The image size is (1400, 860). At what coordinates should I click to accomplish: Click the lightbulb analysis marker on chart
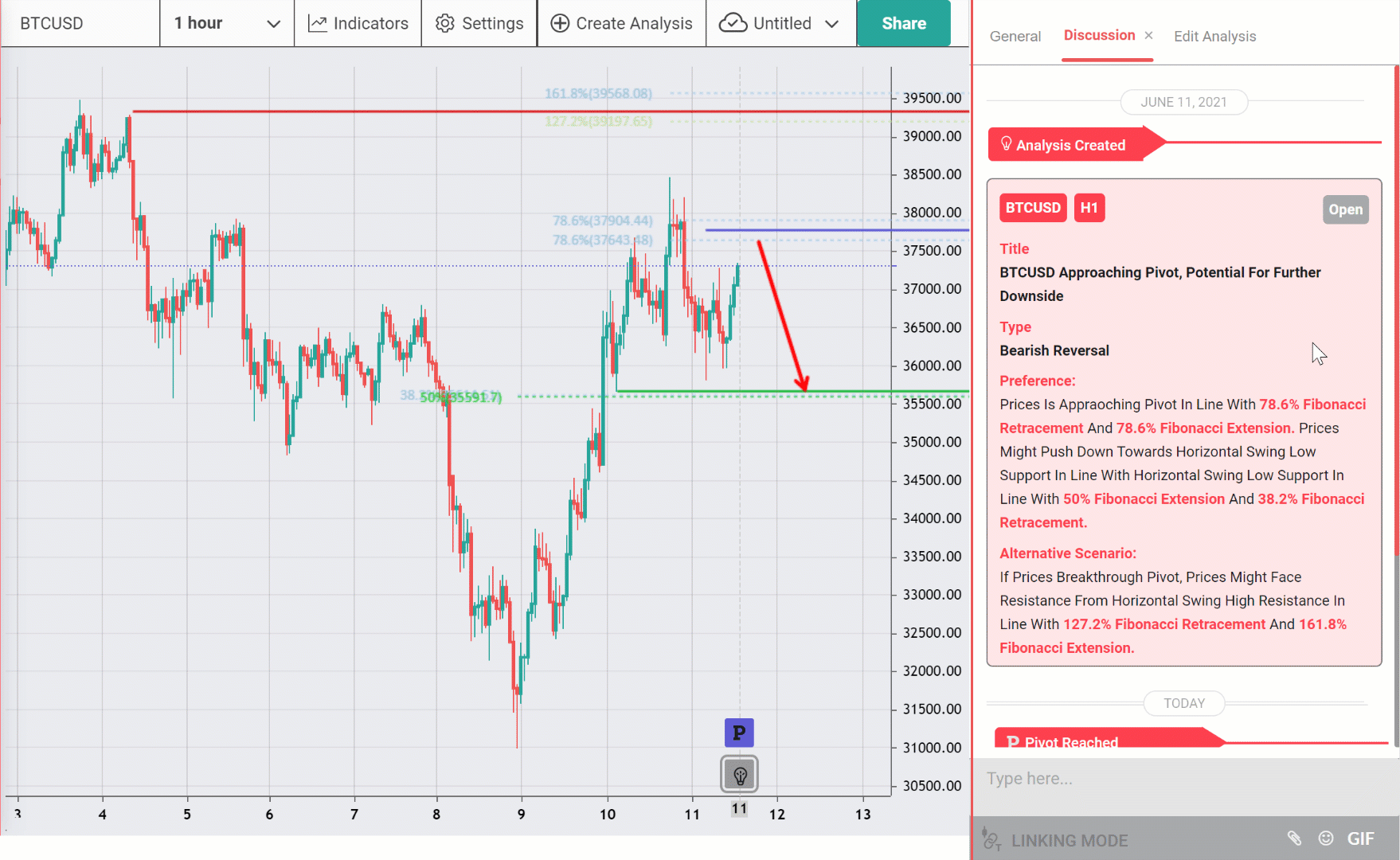pyautogui.click(x=739, y=774)
